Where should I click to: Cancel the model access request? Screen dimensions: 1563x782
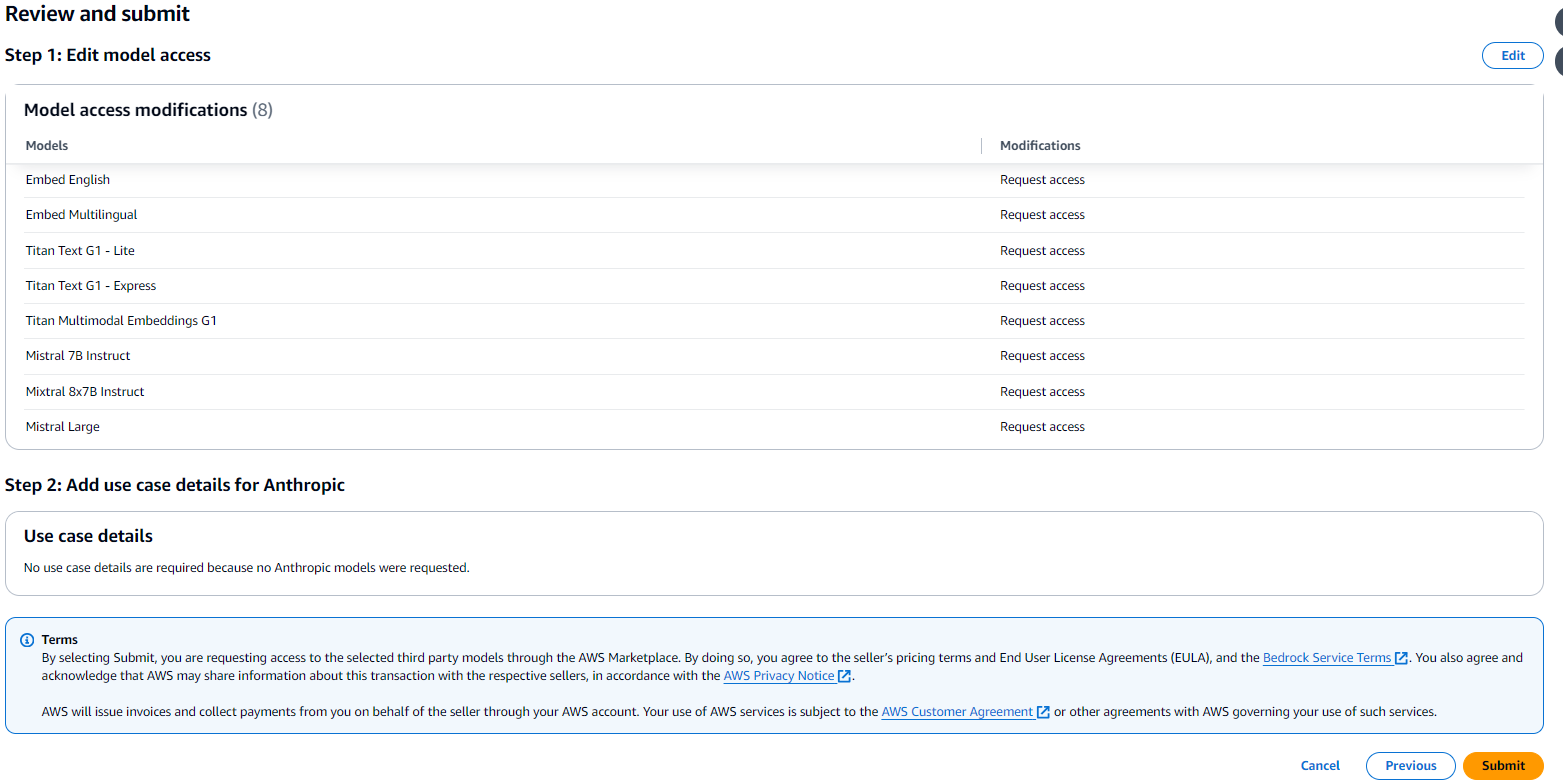[1320, 766]
